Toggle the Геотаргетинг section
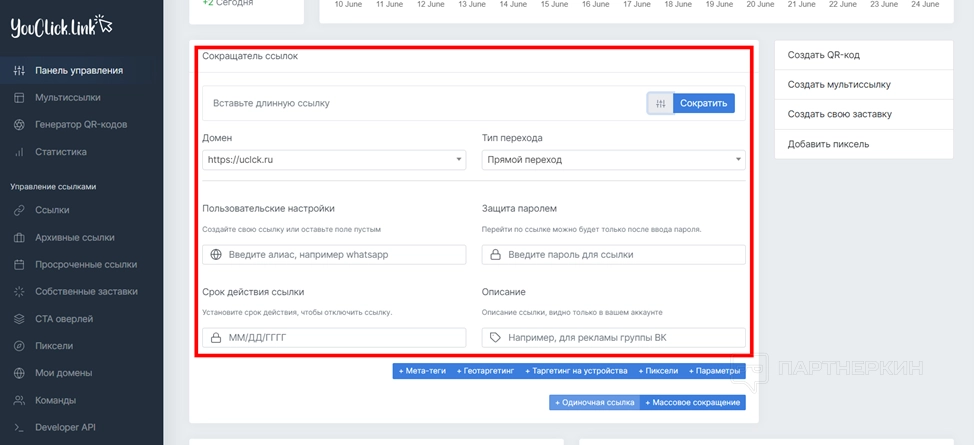The image size is (974, 445). point(486,371)
